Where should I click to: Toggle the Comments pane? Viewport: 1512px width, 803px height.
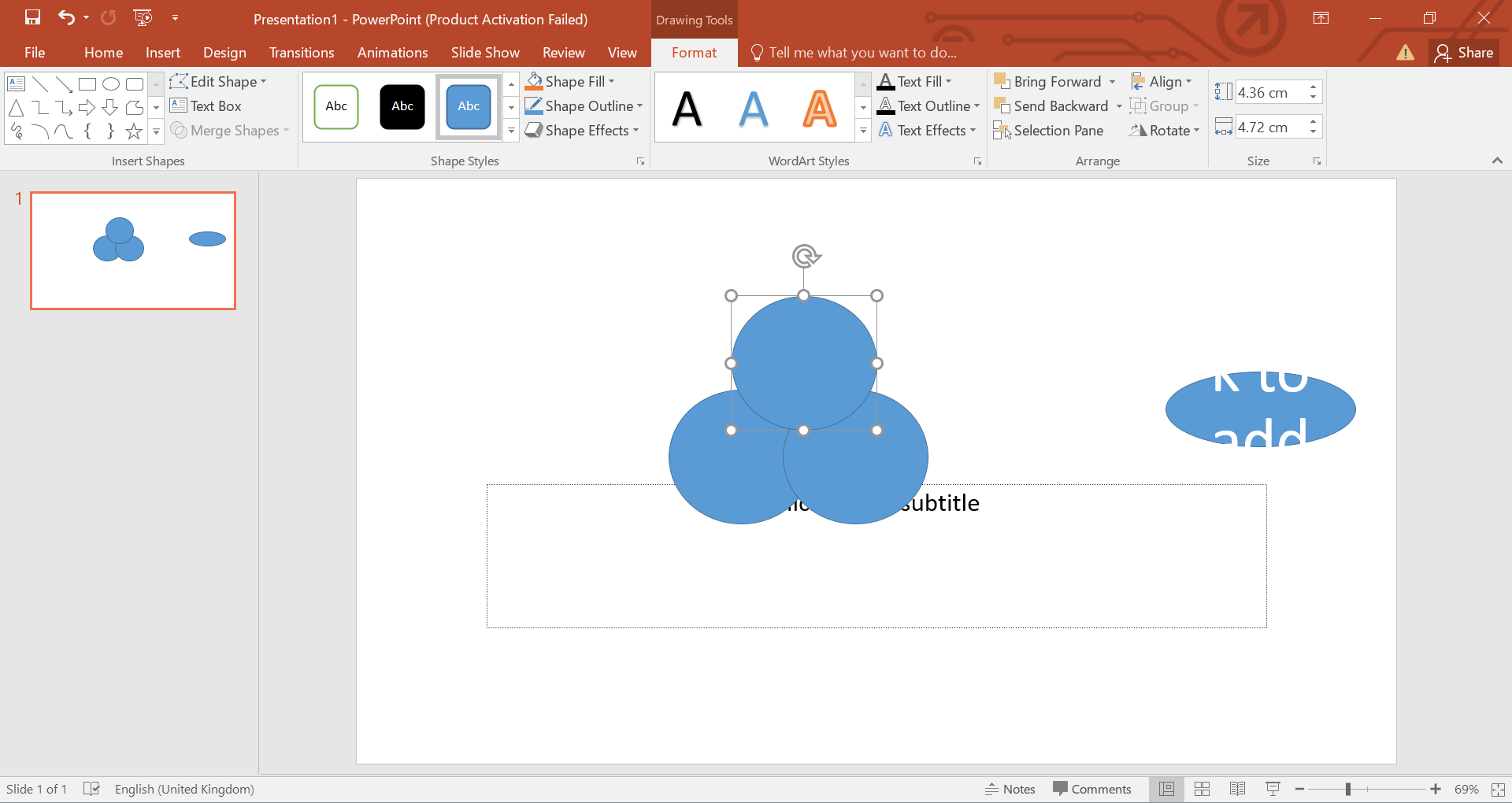pos(1092,789)
